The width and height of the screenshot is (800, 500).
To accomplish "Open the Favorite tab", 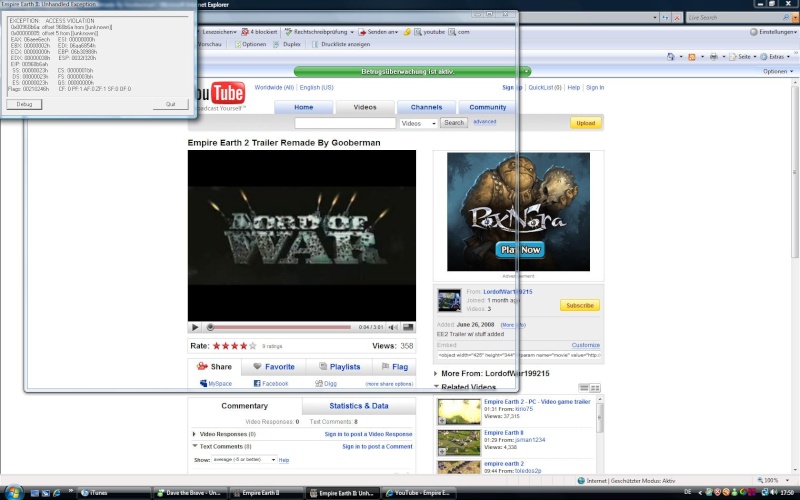I will [274, 366].
